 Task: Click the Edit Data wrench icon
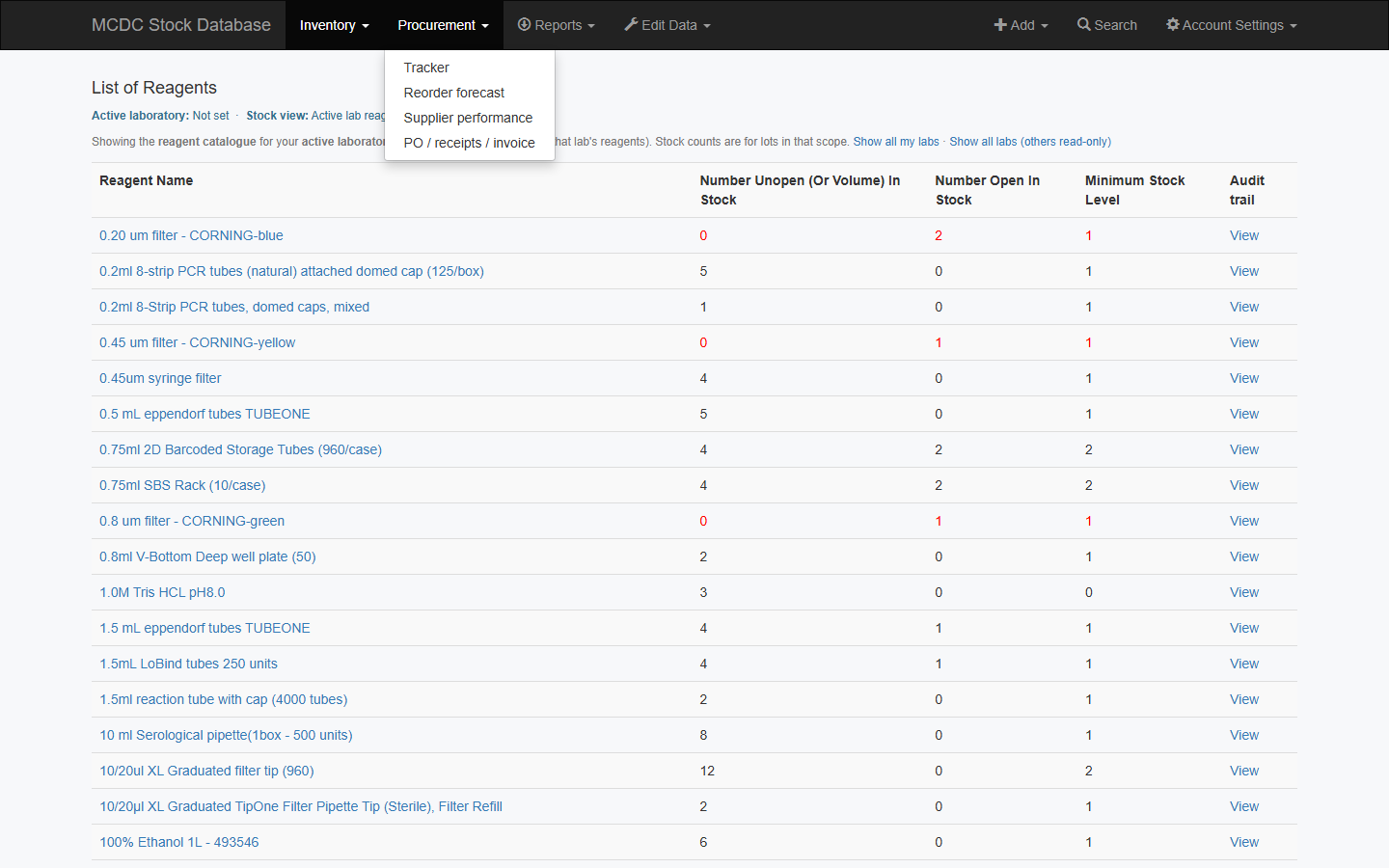(631, 25)
